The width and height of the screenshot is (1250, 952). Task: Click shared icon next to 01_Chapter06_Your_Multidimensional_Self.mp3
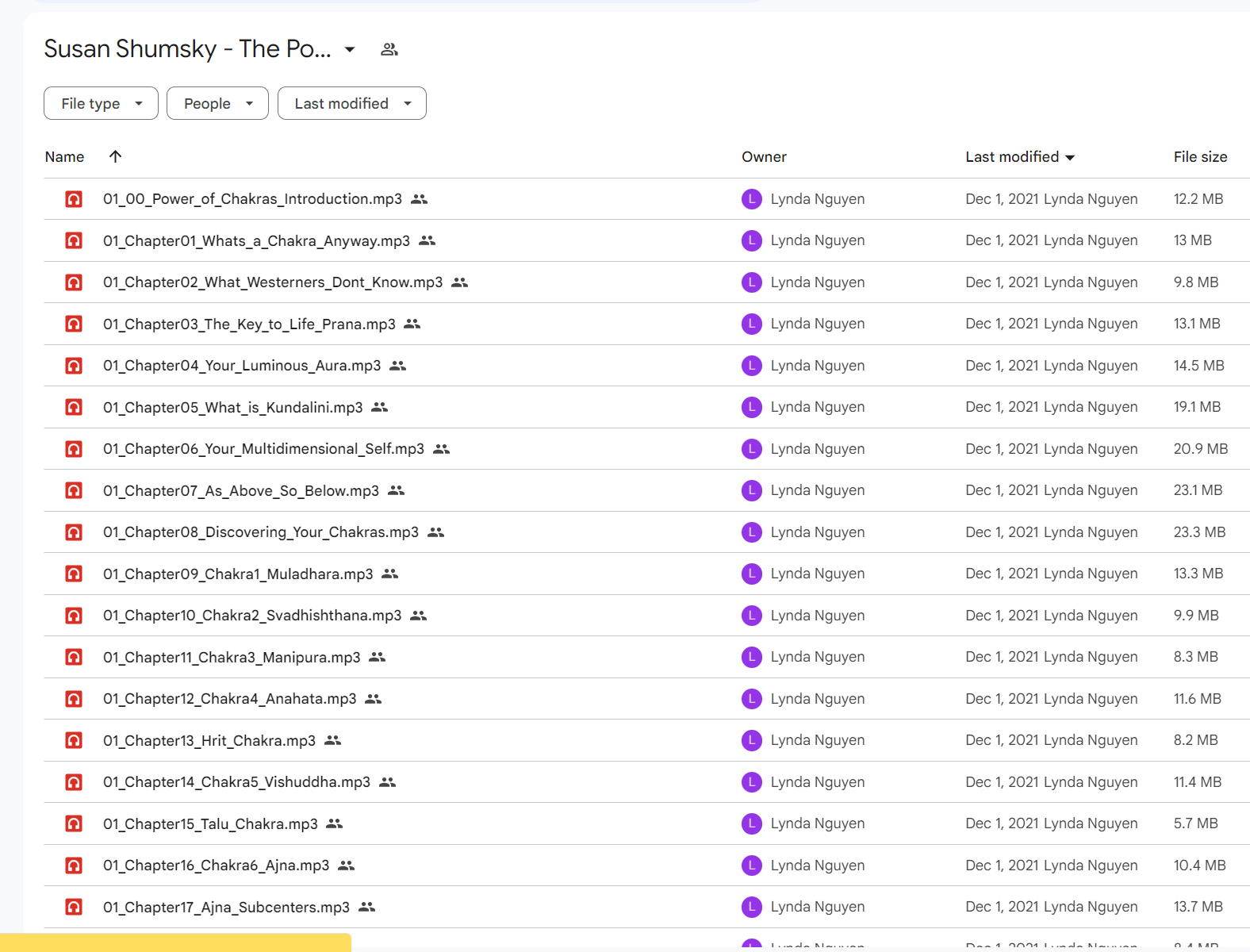coord(442,449)
